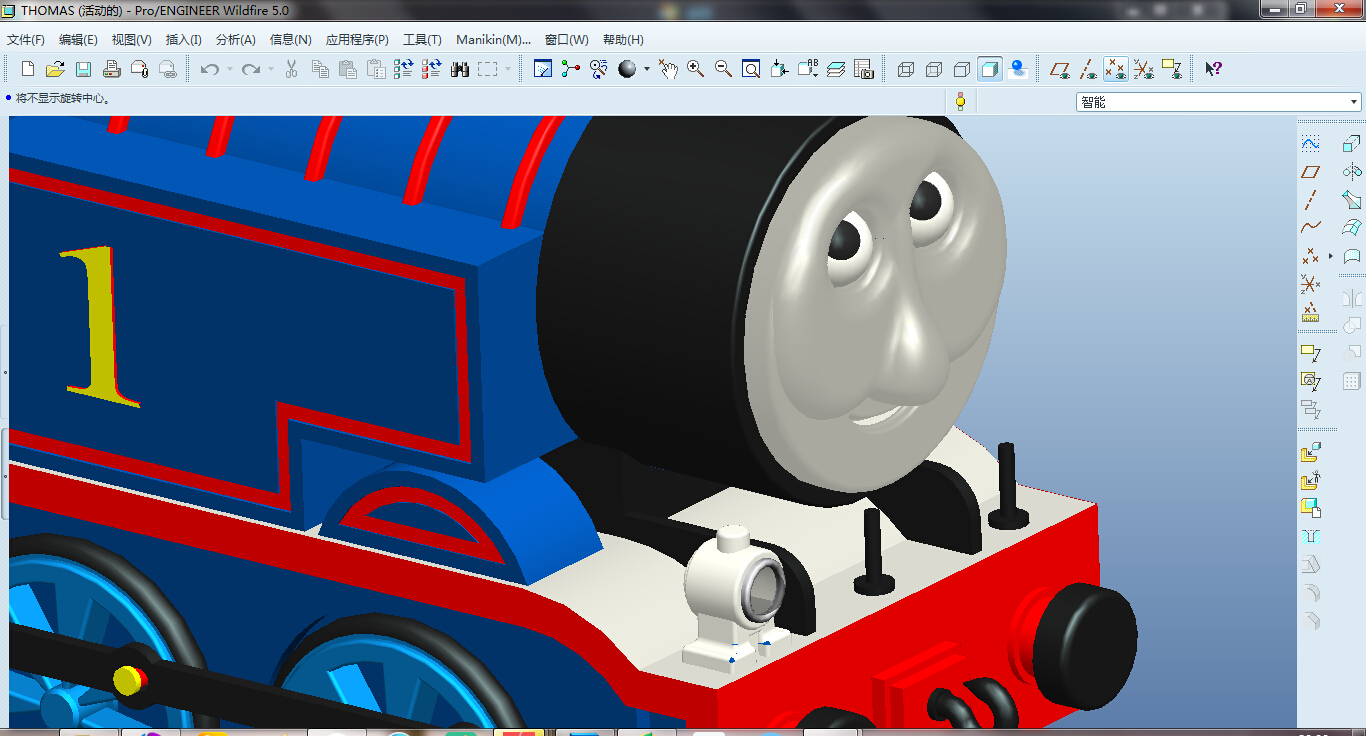Switch display to hidden line
The image size is (1366, 736).
pyautogui.click(x=934, y=69)
